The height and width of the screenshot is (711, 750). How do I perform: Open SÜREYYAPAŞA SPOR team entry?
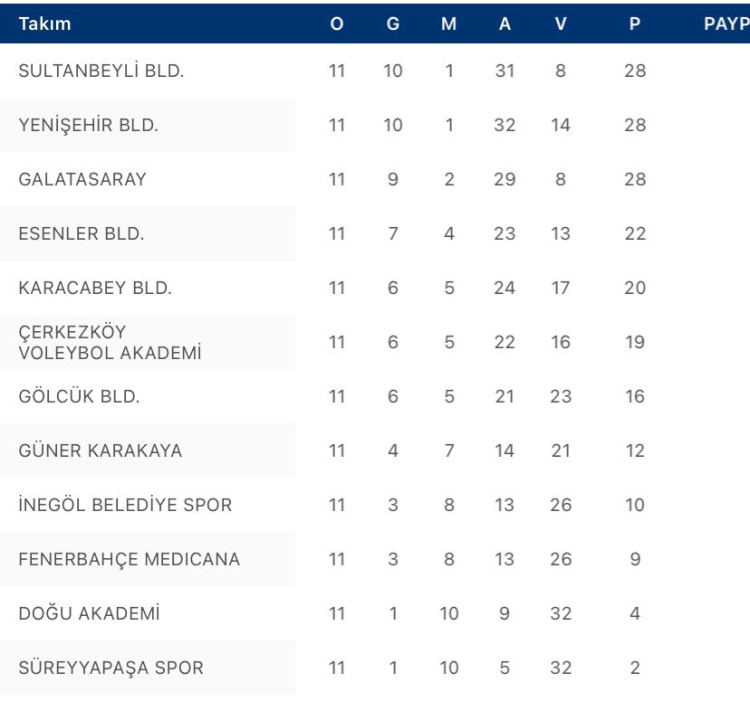(x=111, y=667)
